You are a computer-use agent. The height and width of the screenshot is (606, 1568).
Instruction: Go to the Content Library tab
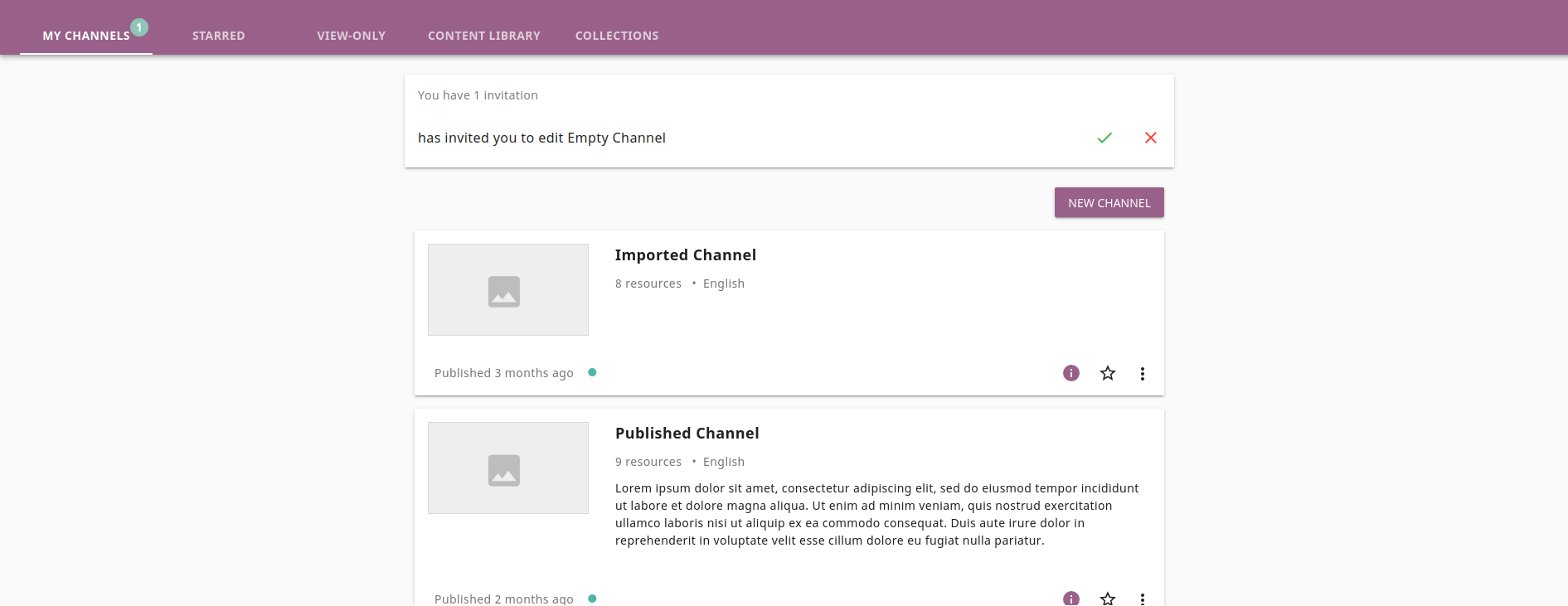tap(484, 36)
